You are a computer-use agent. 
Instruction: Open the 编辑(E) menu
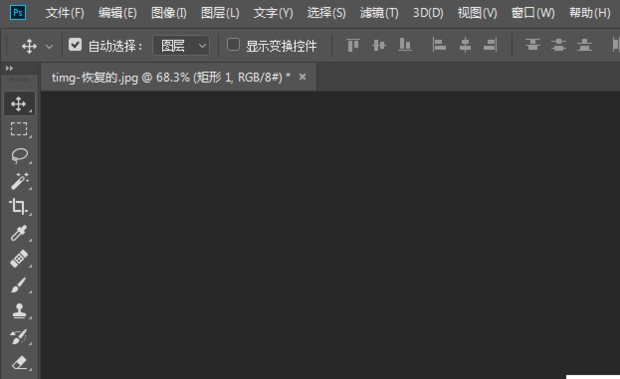point(117,13)
